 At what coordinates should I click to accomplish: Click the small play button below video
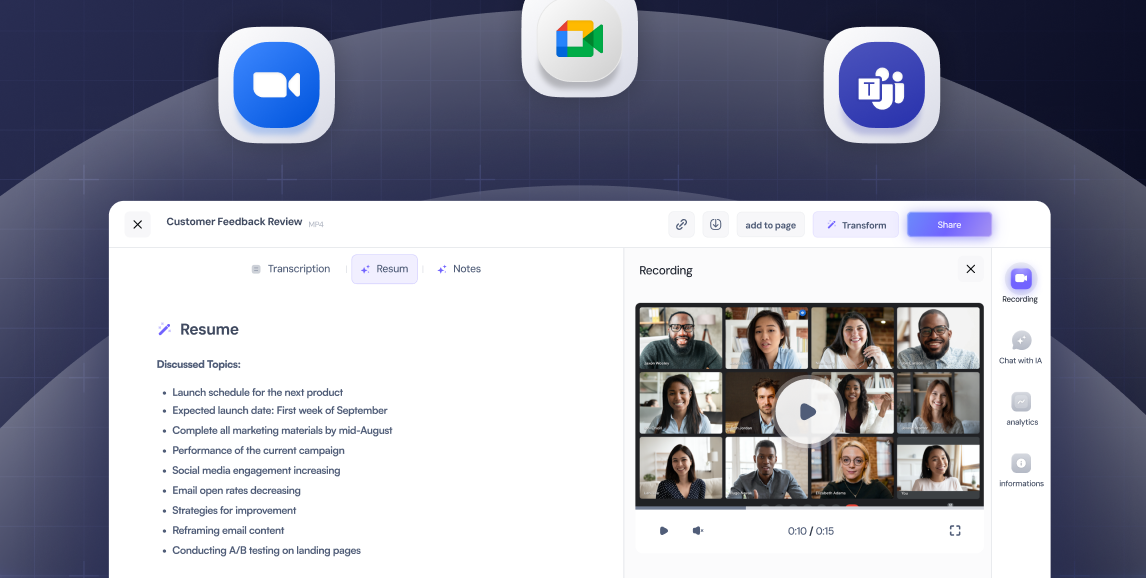pos(664,531)
